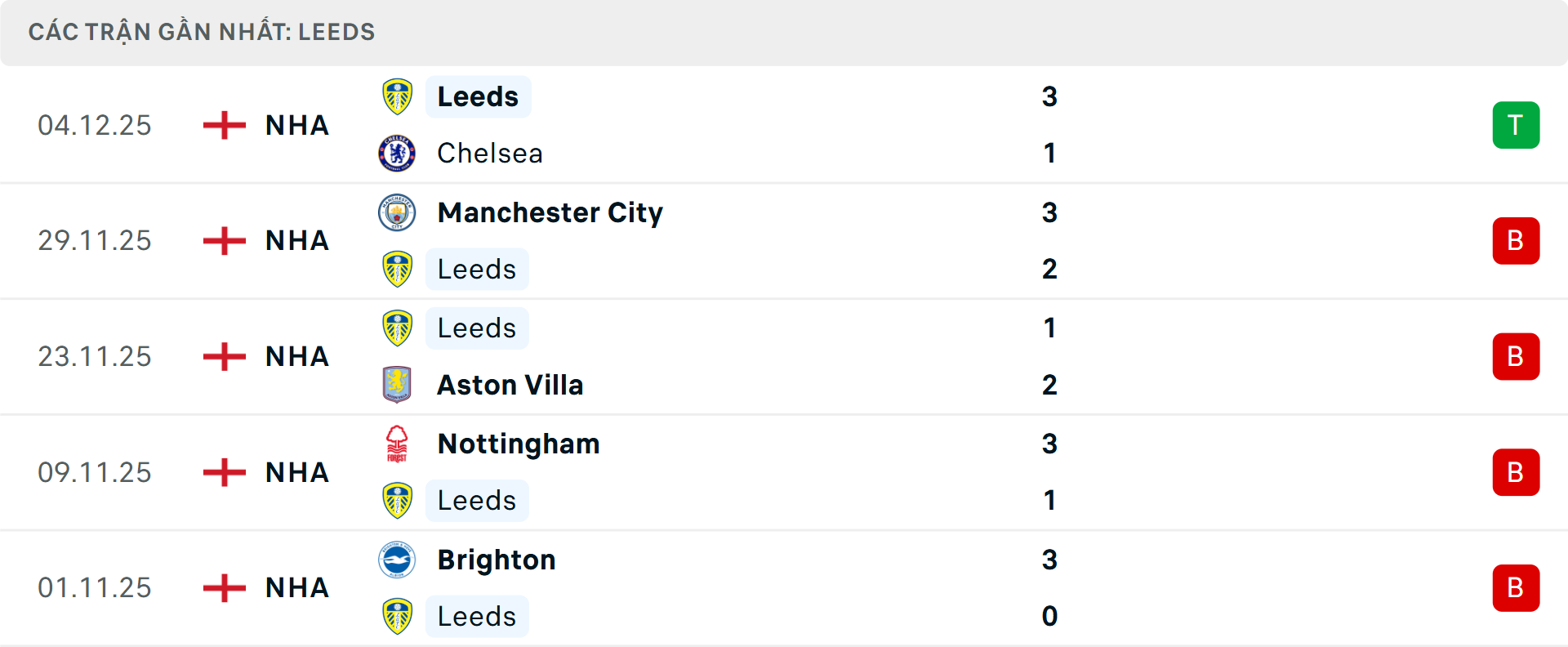
Task: Click the red B badge on the Manchester City row
Action: point(1517,240)
